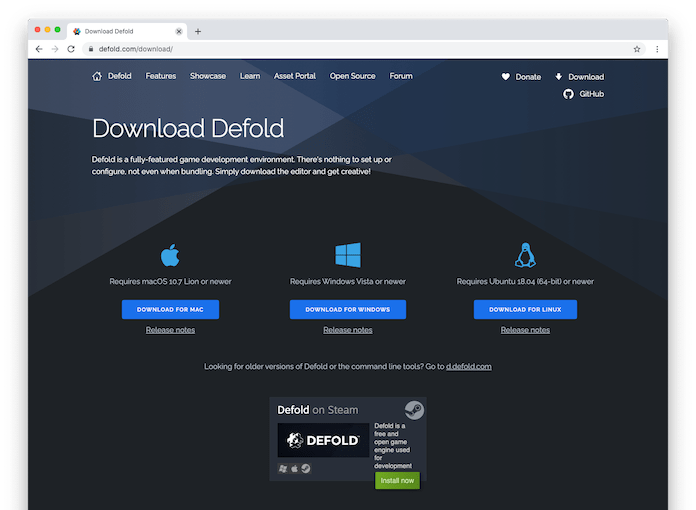Click the Steam platform icon under the Defold banner
Image resolution: width=696 pixels, height=510 pixels.
click(306, 468)
